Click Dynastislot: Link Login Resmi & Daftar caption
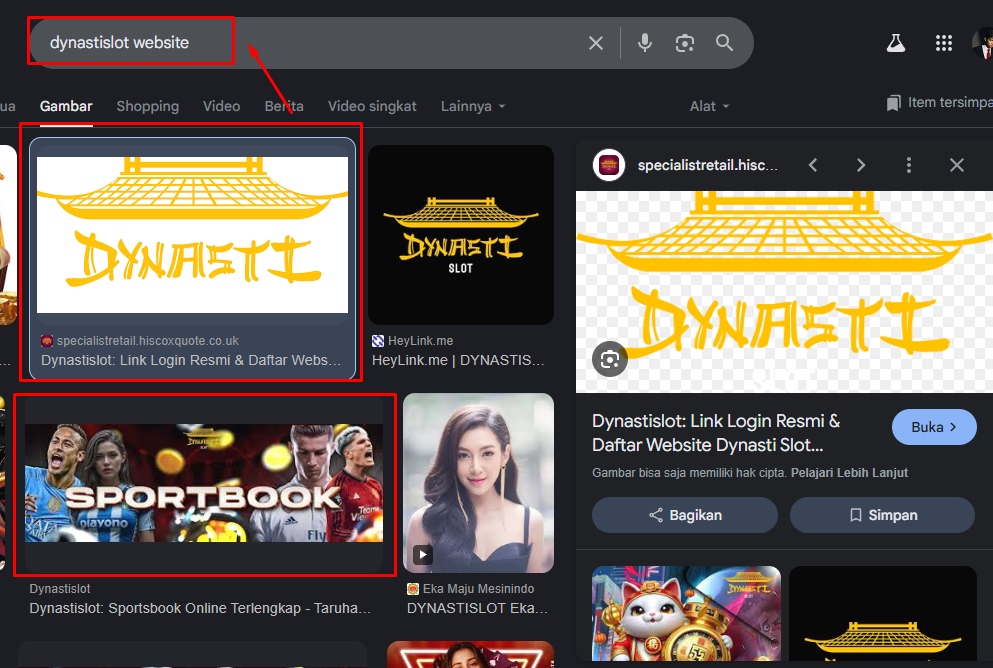The width and height of the screenshot is (993, 668). click(x=191, y=360)
